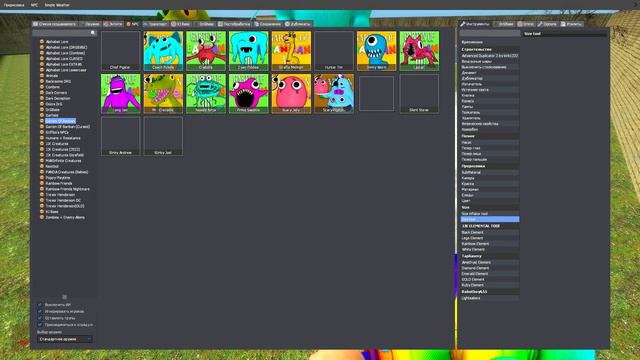This screenshot has height=360, width=640.
Task: Select the pink Scary Jelly NPC icon
Action: tap(291, 93)
